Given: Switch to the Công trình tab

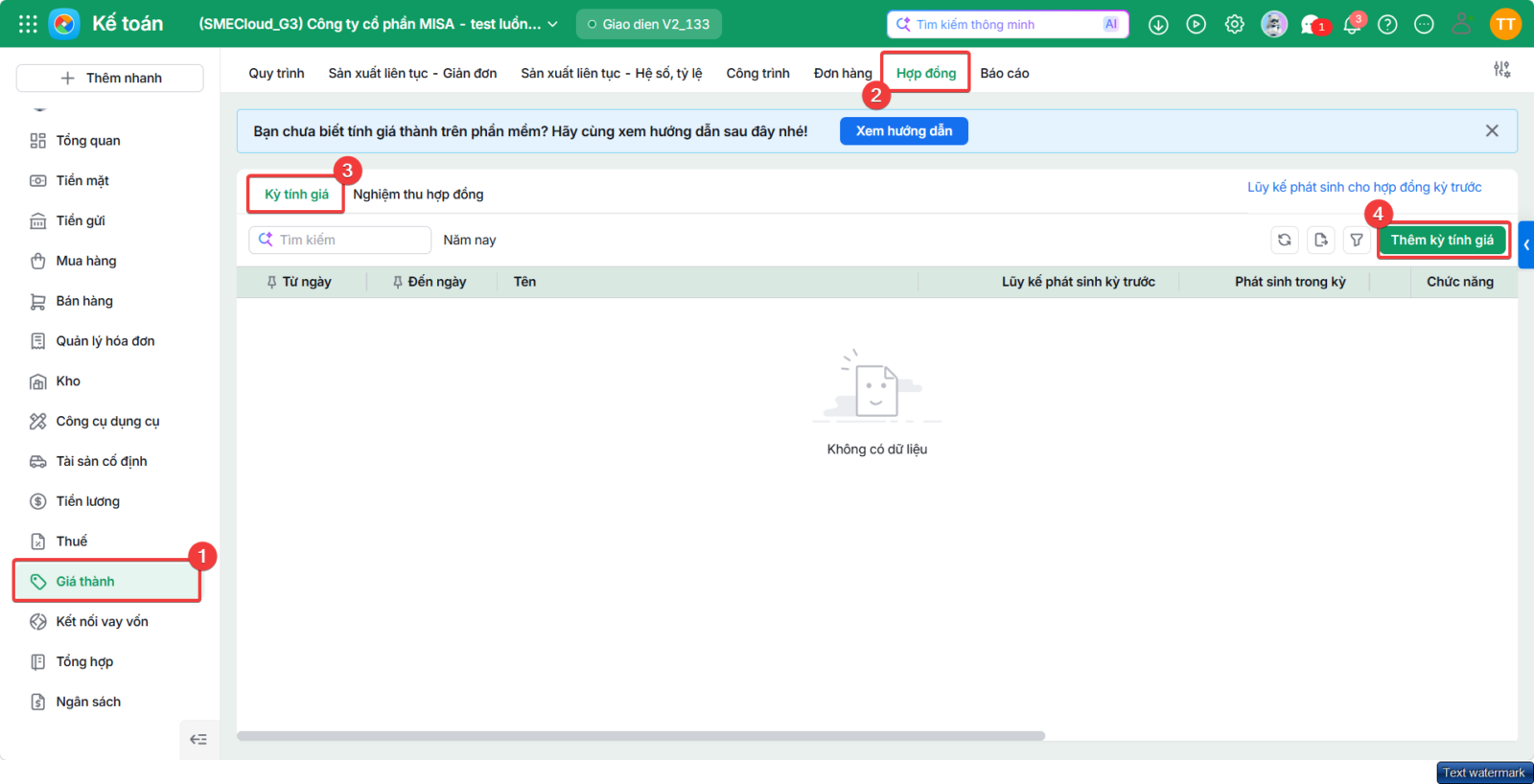Looking at the screenshot, I should [x=757, y=73].
